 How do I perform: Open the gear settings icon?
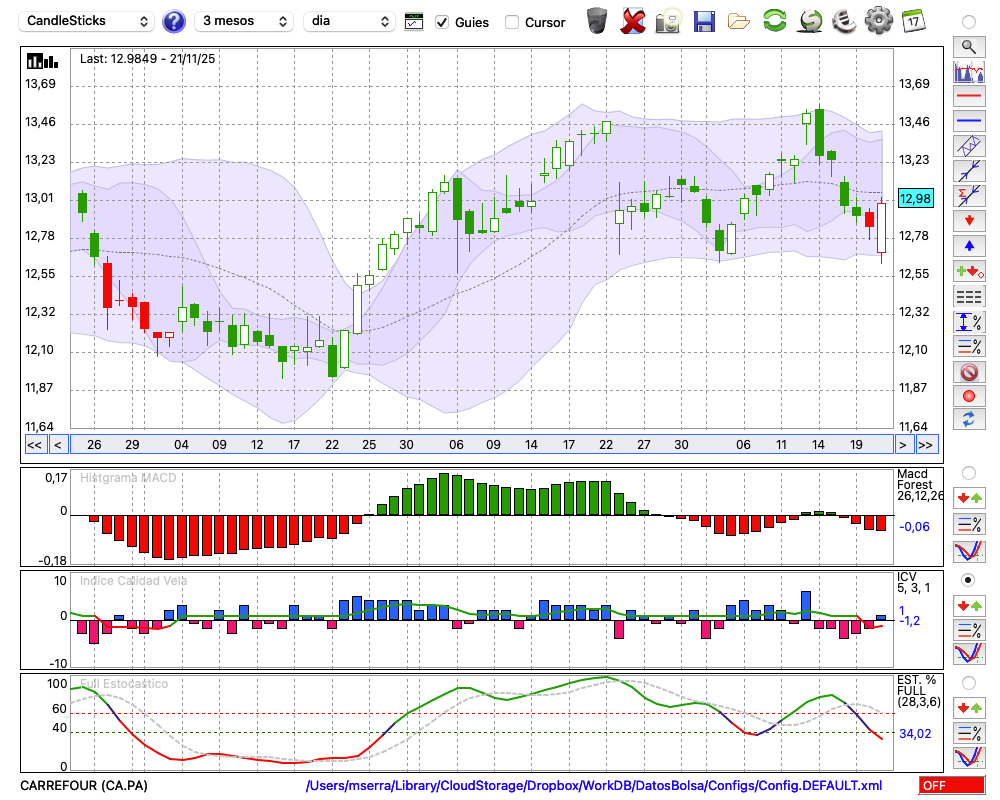coord(878,20)
